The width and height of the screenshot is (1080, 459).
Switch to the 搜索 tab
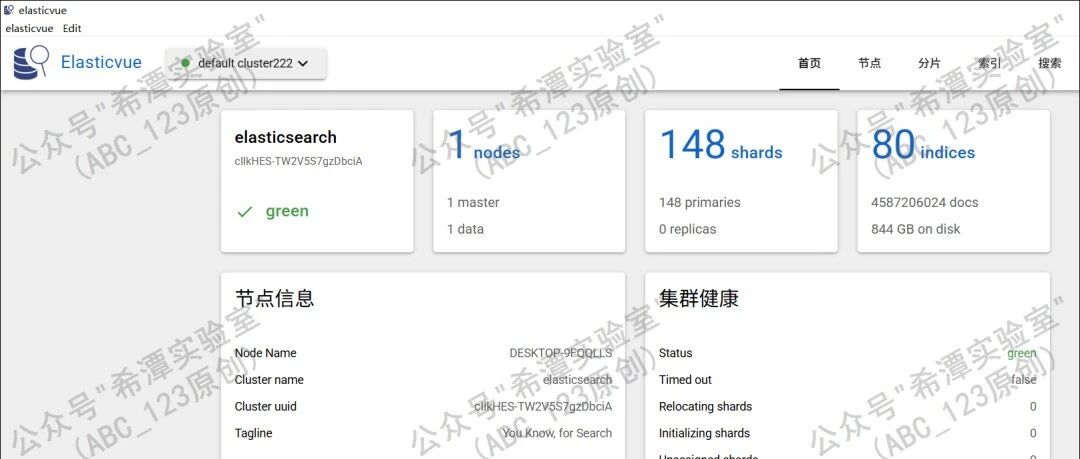click(1050, 63)
